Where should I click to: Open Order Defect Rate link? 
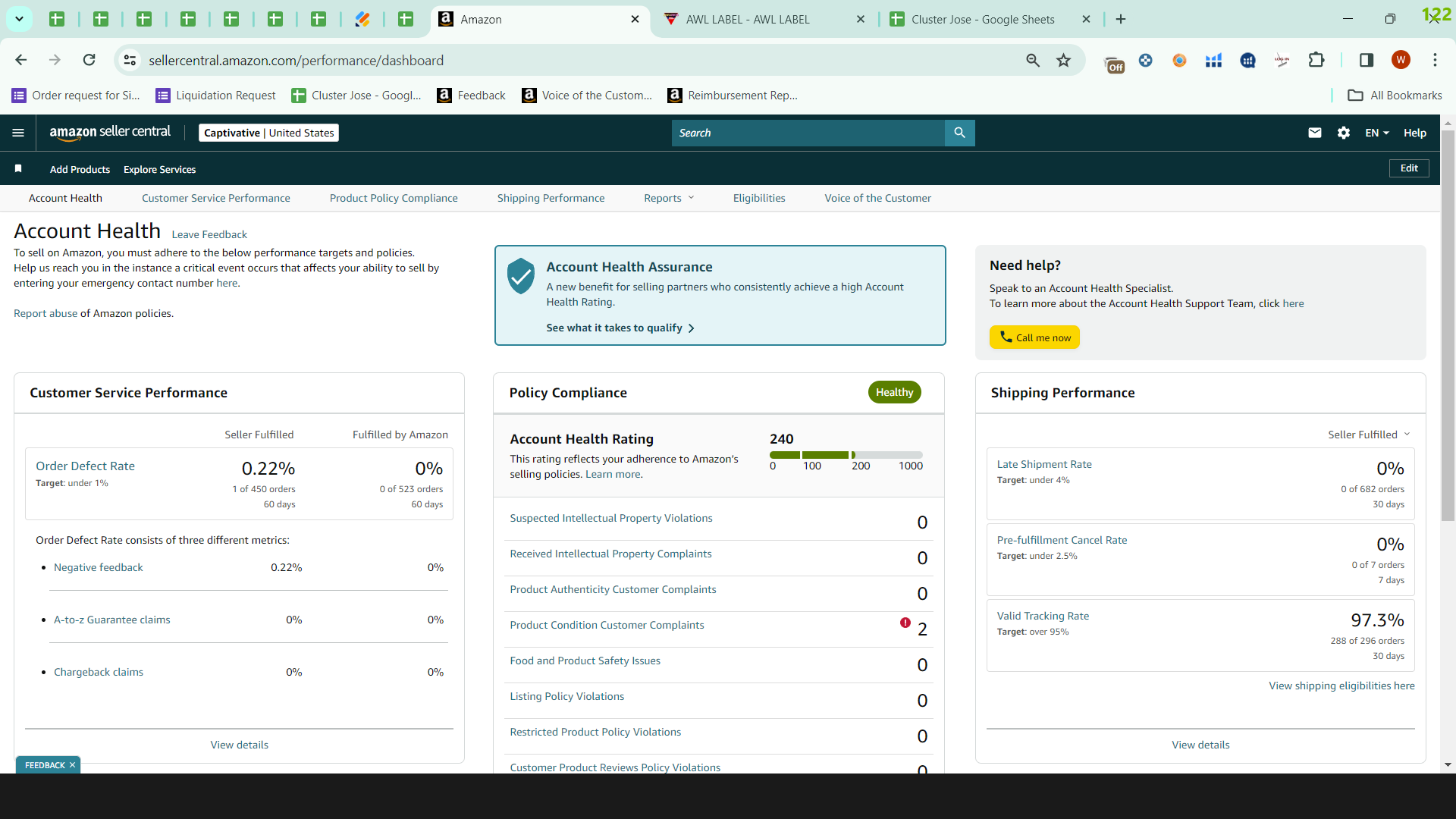pyautogui.click(x=86, y=466)
